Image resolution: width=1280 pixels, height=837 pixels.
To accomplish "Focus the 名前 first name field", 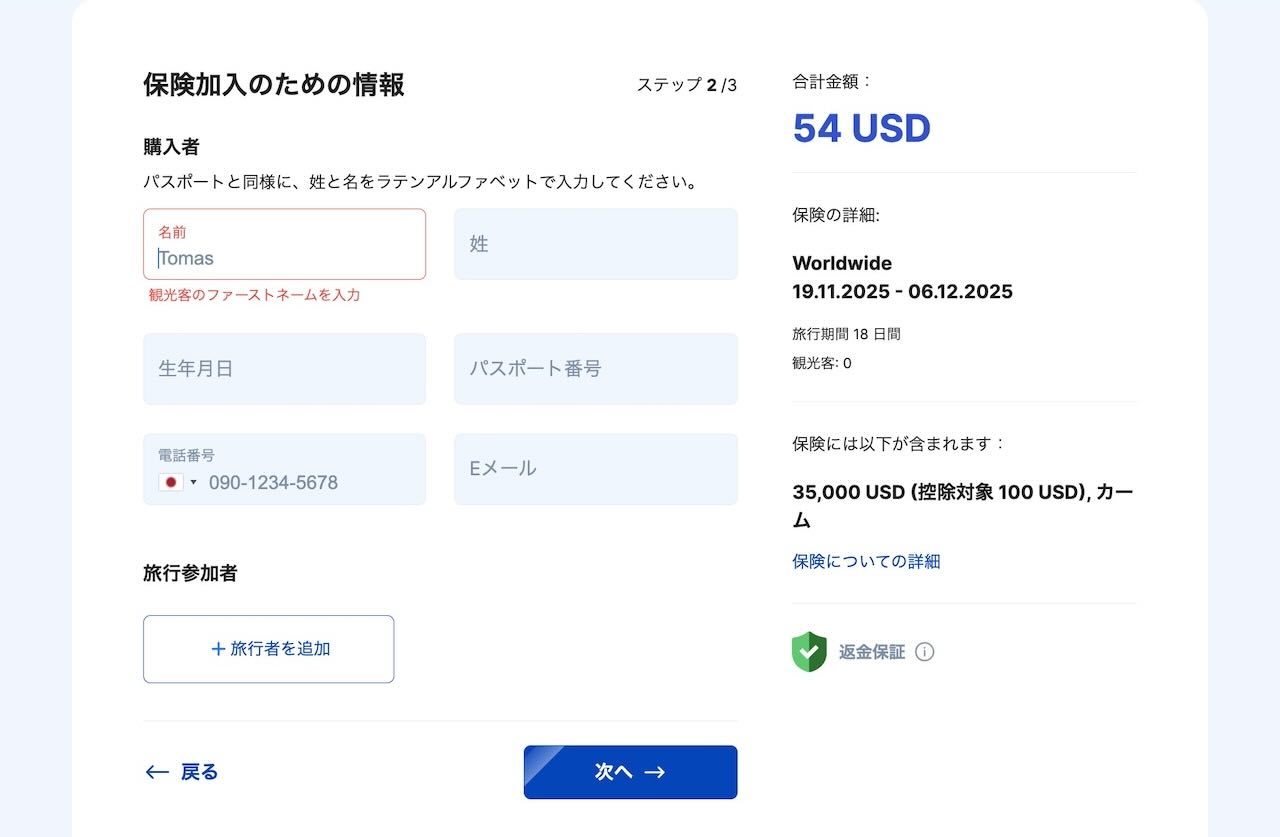I will (x=284, y=244).
